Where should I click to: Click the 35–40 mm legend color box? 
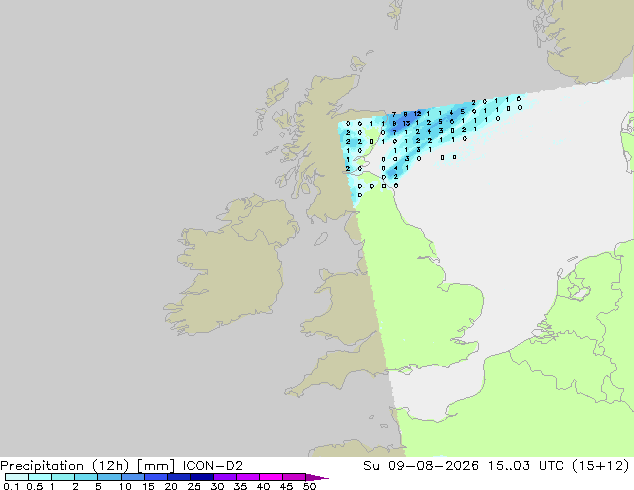point(248,477)
